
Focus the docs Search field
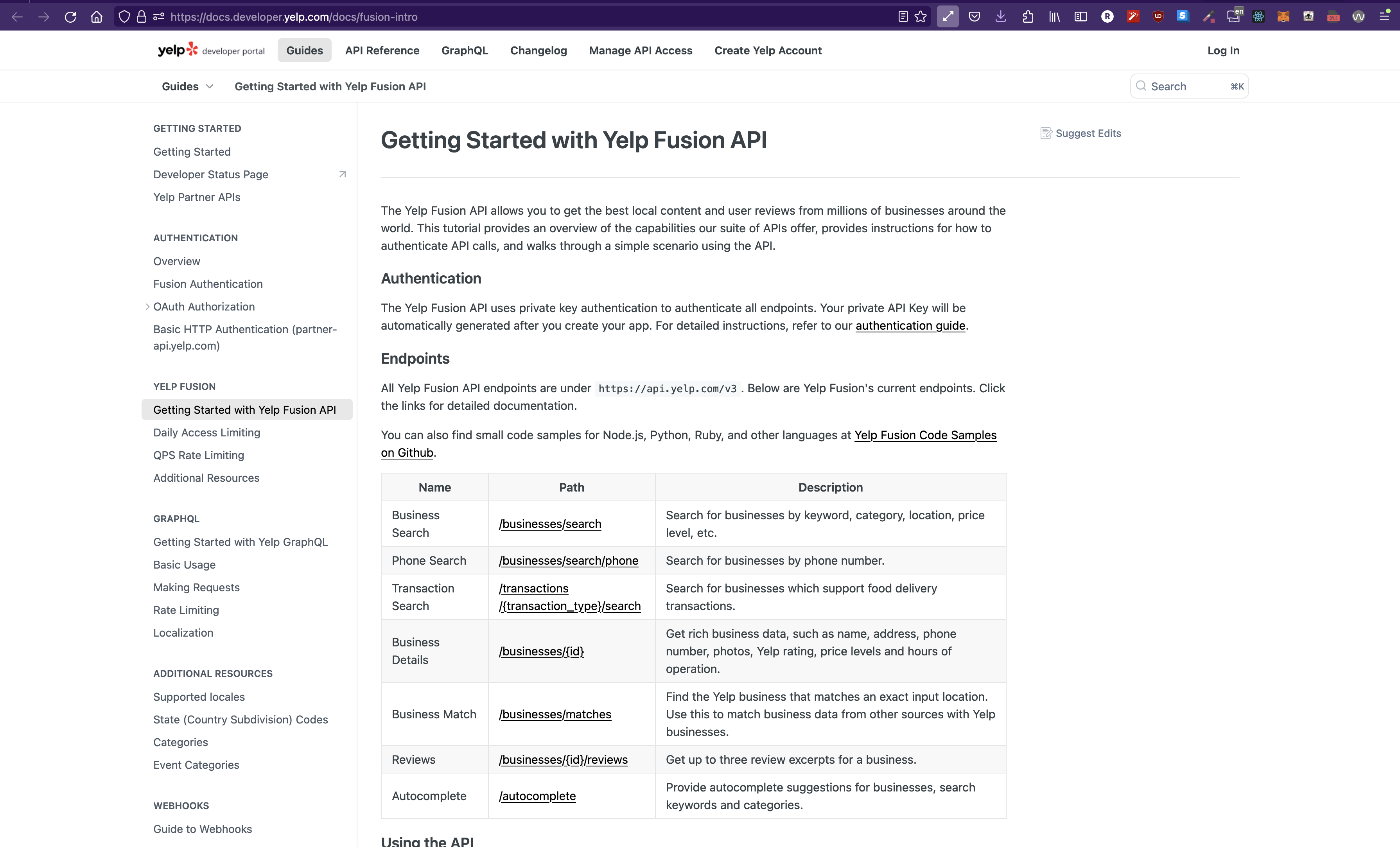(1189, 86)
